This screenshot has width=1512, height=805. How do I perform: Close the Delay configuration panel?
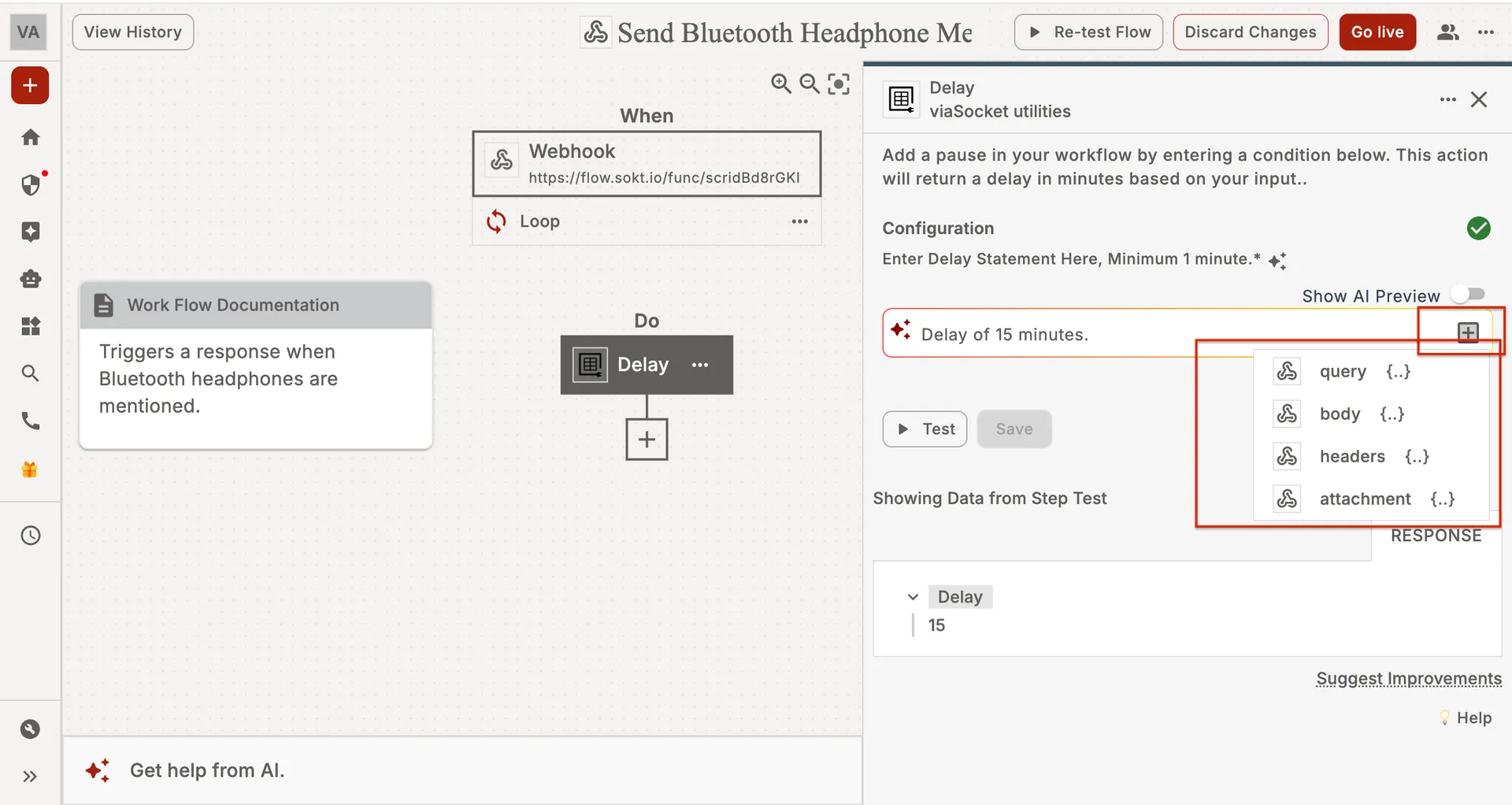click(1479, 99)
